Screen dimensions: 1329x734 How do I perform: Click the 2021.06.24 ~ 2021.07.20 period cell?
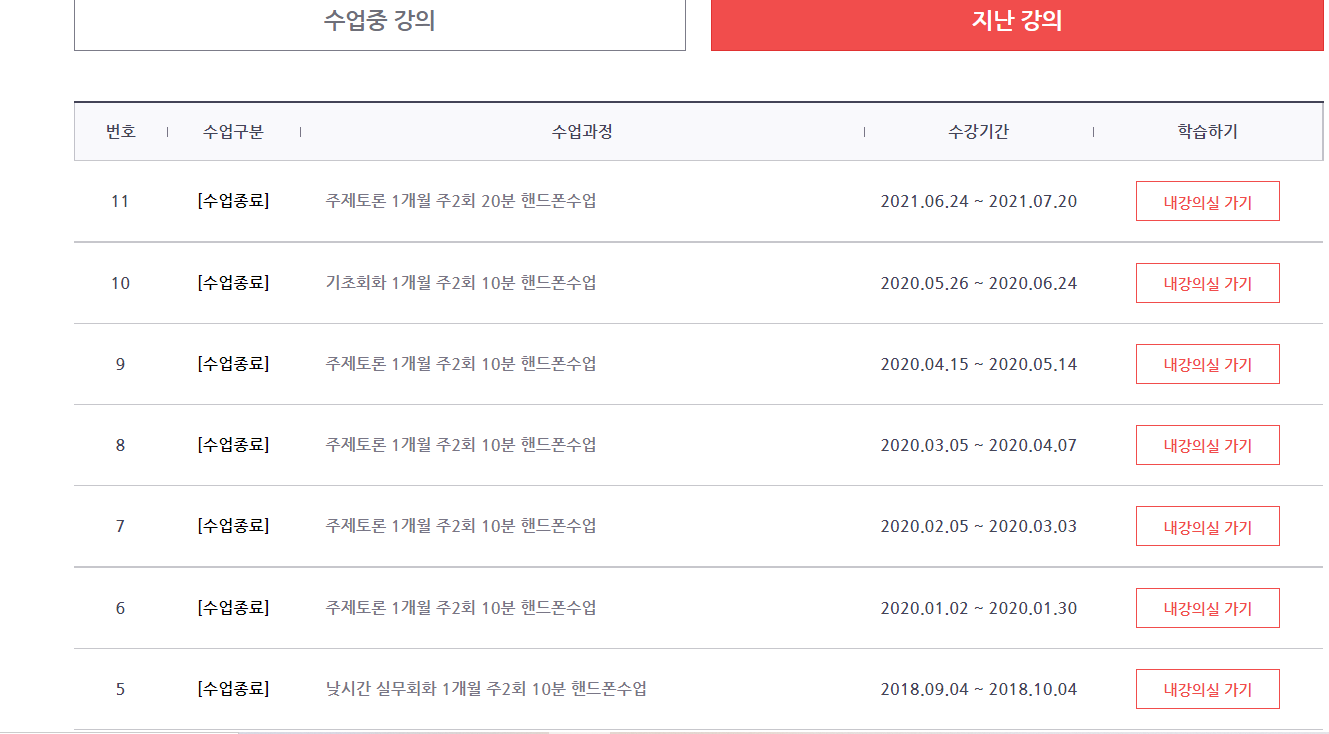point(978,202)
